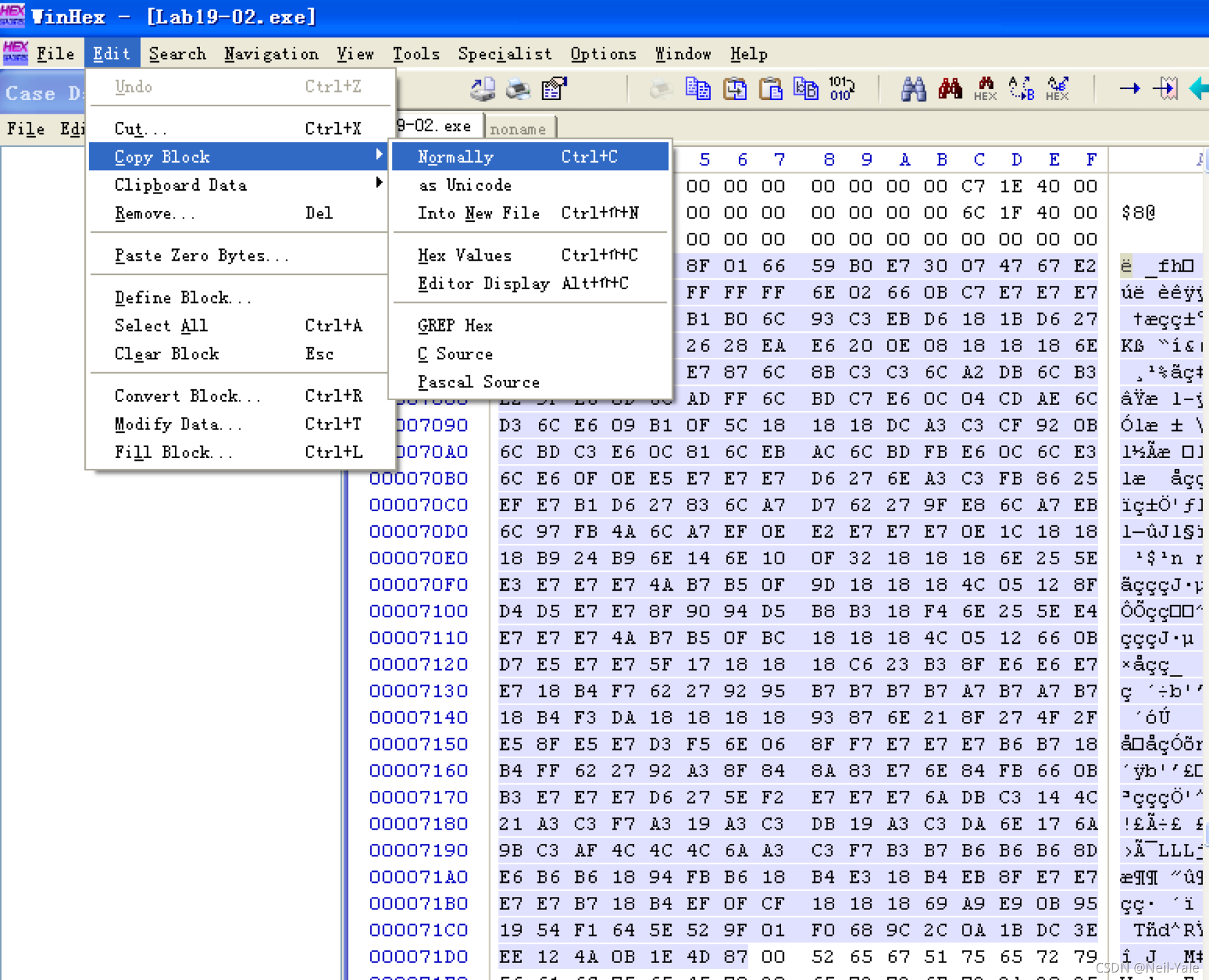Choose Cut... from the Edit menu
1209x980 pixels.
(239, 129)
